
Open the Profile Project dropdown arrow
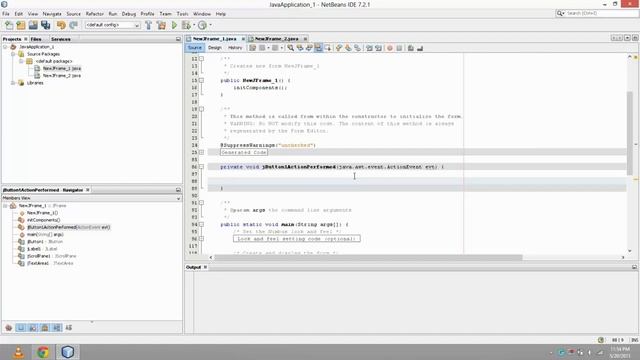(x=210, y=25)
